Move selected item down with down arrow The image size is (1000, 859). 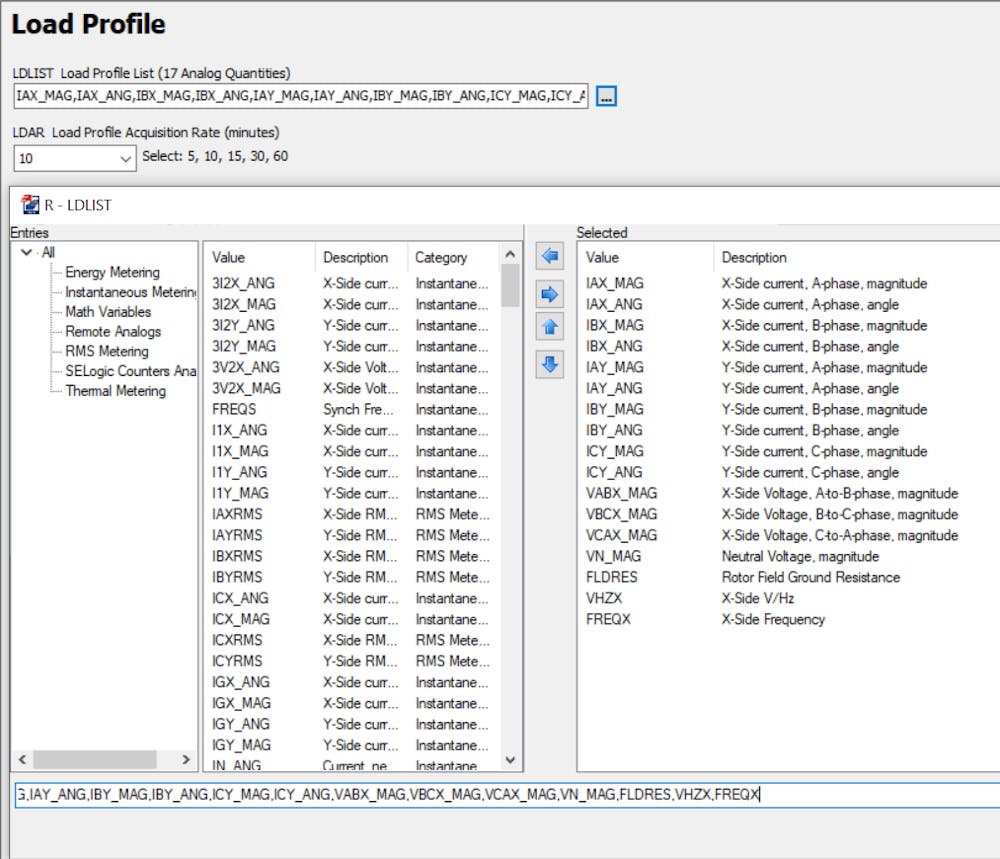point(549,365)
